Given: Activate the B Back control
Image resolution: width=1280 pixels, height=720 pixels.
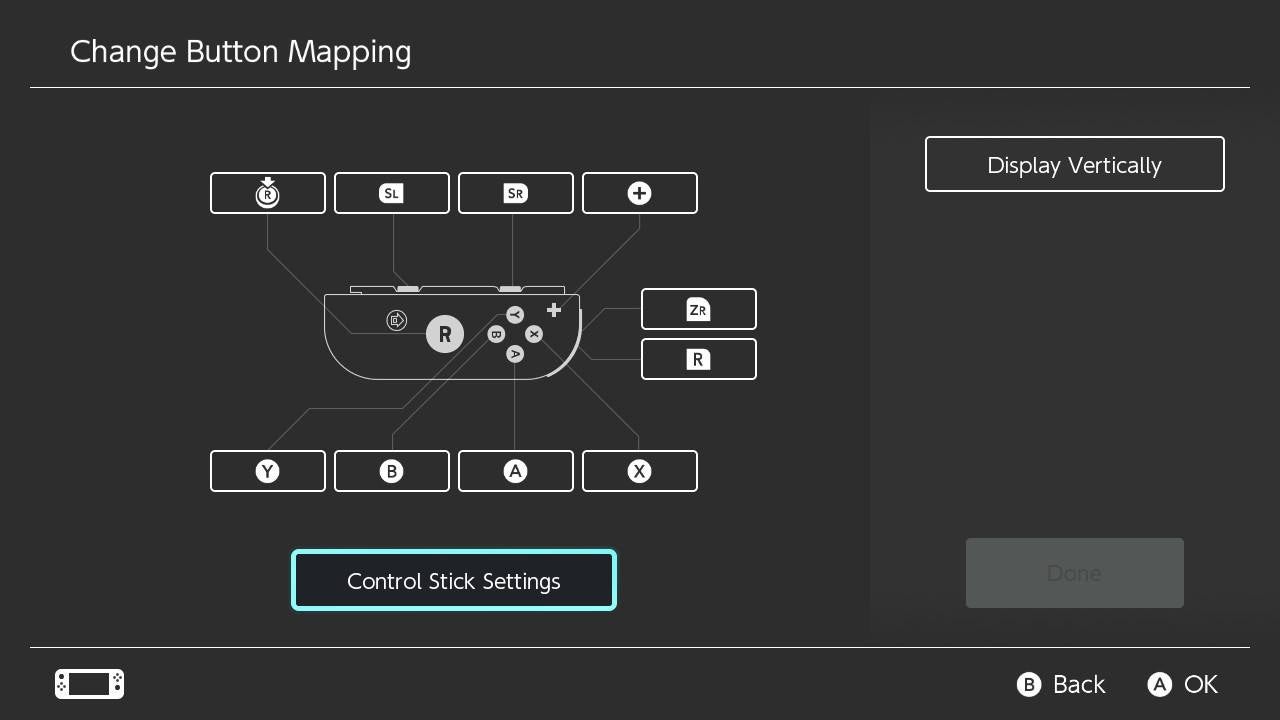Looking at the screenshot, I should tap(1060, 684).
